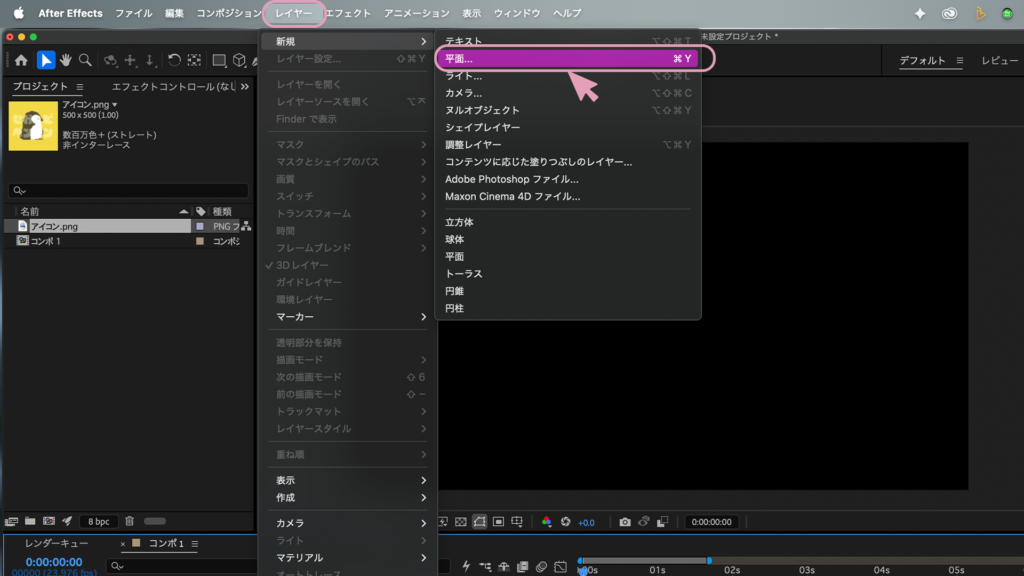Toggle Motion Blur switch in timeline
The height and width of the screenshot is (576, 1024).
pyautogui.click(x=541, y=566)
